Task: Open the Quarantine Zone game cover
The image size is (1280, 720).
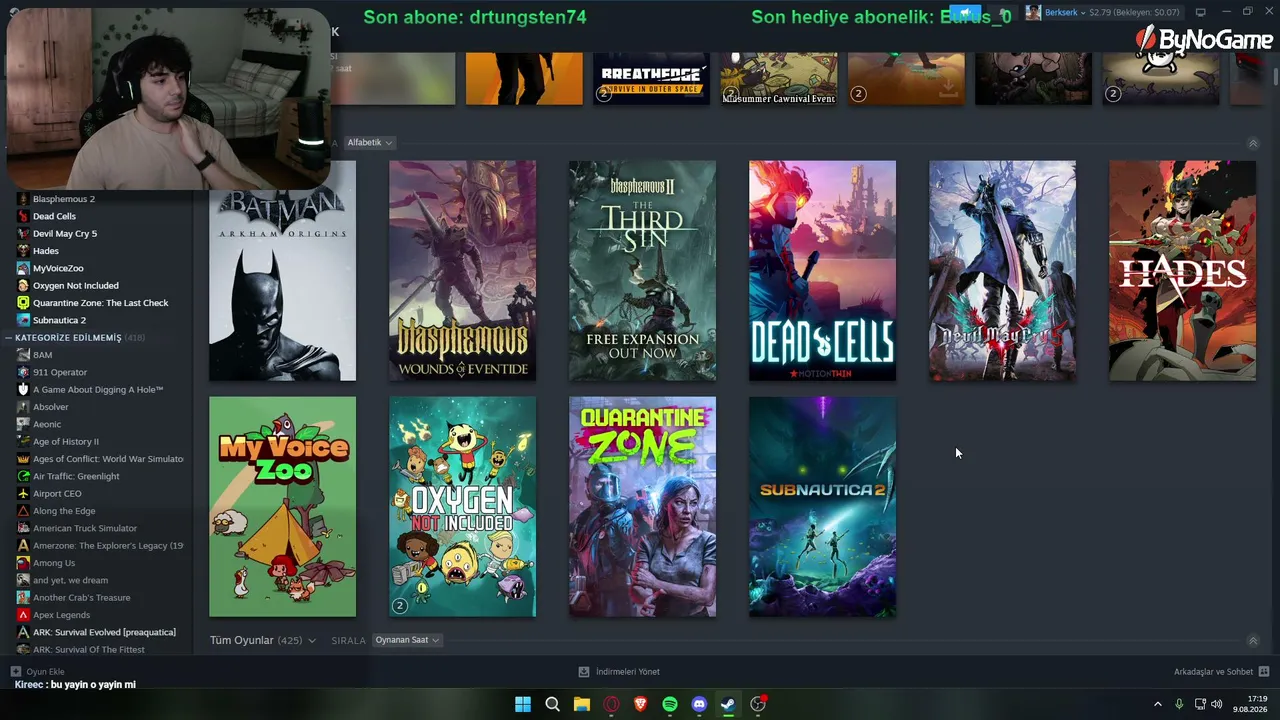Action: [642, 507]
